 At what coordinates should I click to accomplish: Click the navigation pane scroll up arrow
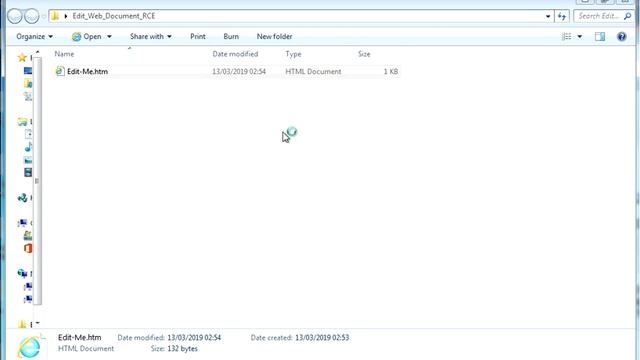37,52
